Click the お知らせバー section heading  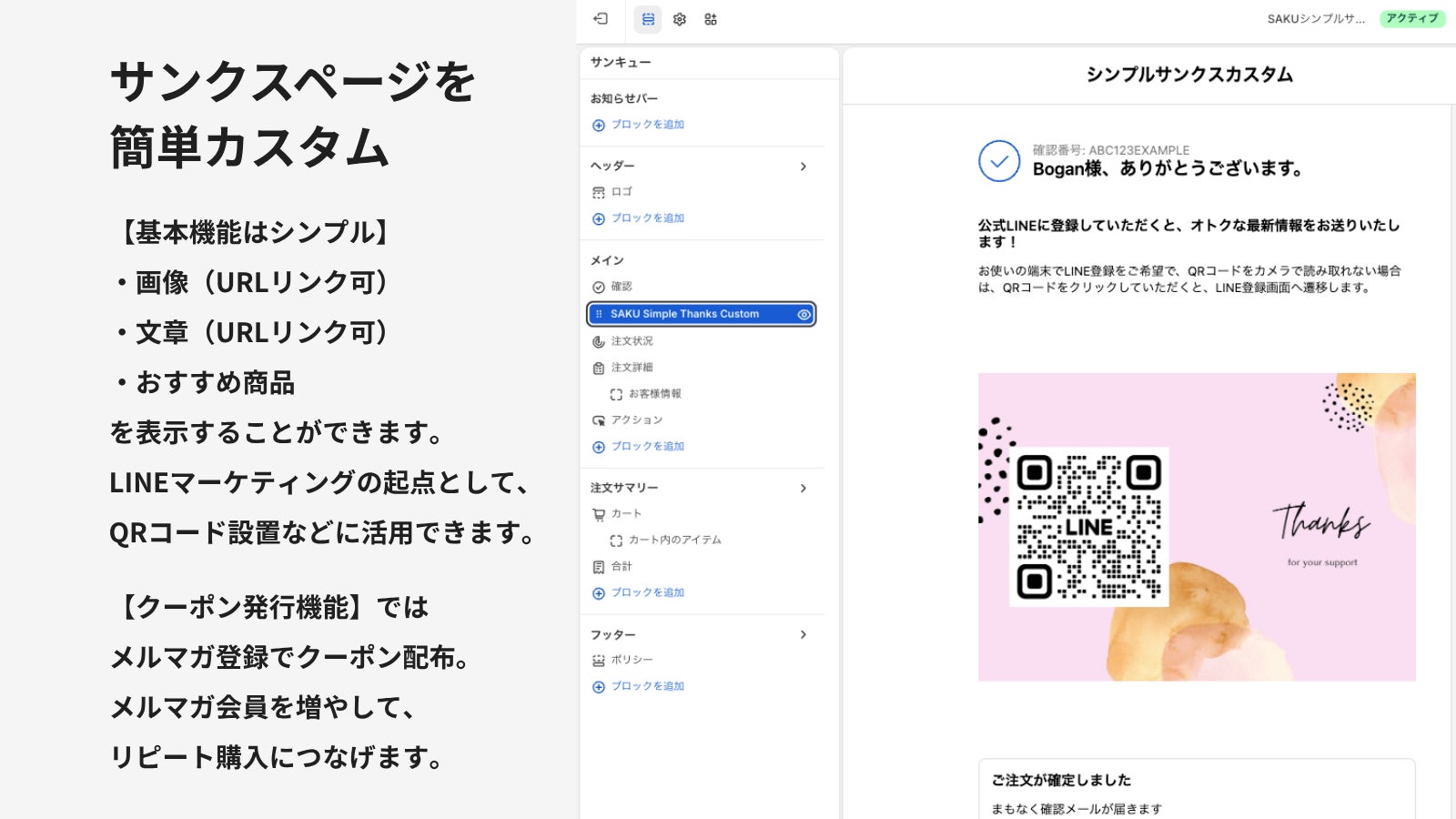coord(624,98)
